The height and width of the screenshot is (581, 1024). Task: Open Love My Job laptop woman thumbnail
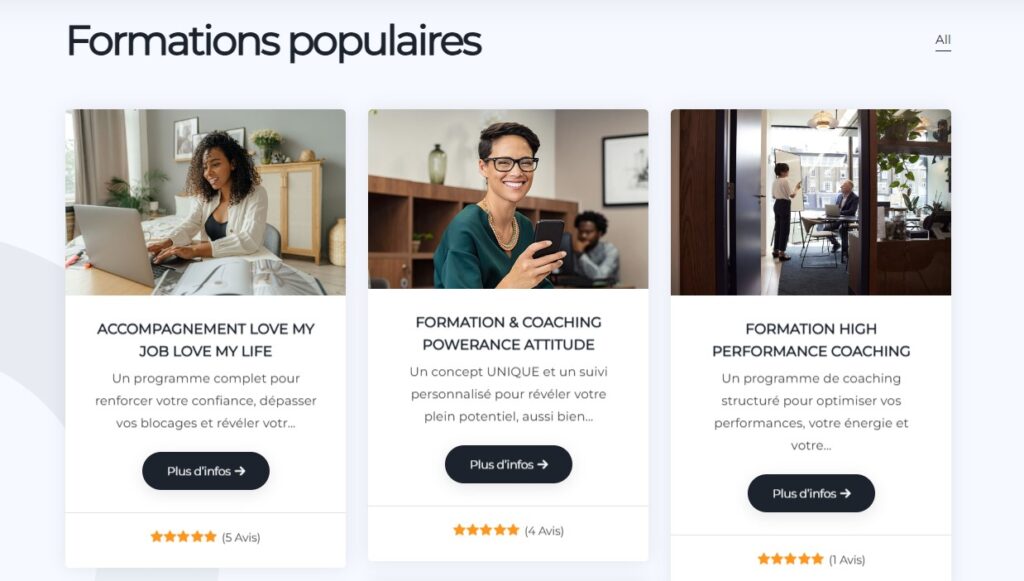pyautogui.click(x=205, y=202)
